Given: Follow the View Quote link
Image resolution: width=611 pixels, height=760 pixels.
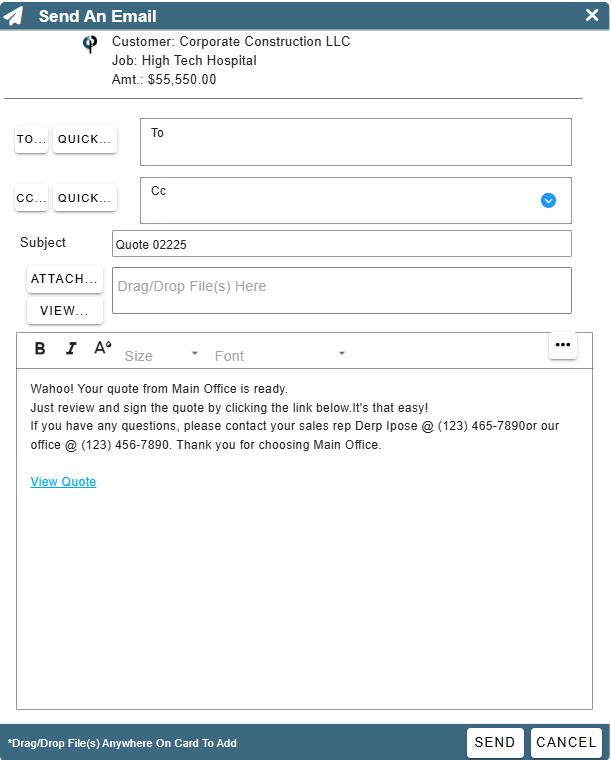Looking at the screenshot, I should point(63,482).
